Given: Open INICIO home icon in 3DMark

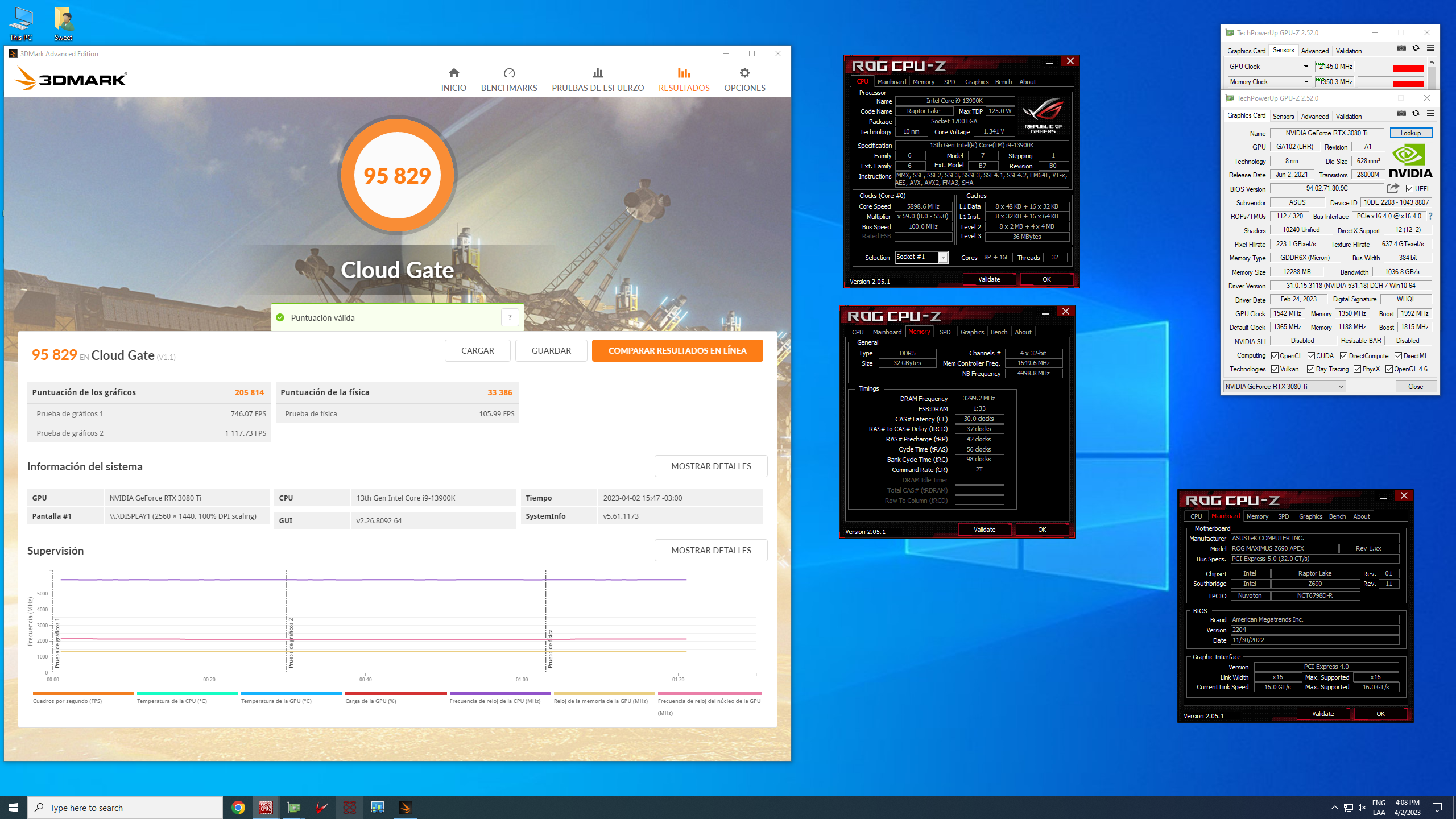Looking at the screenshot, I should (x=453, y=73).
